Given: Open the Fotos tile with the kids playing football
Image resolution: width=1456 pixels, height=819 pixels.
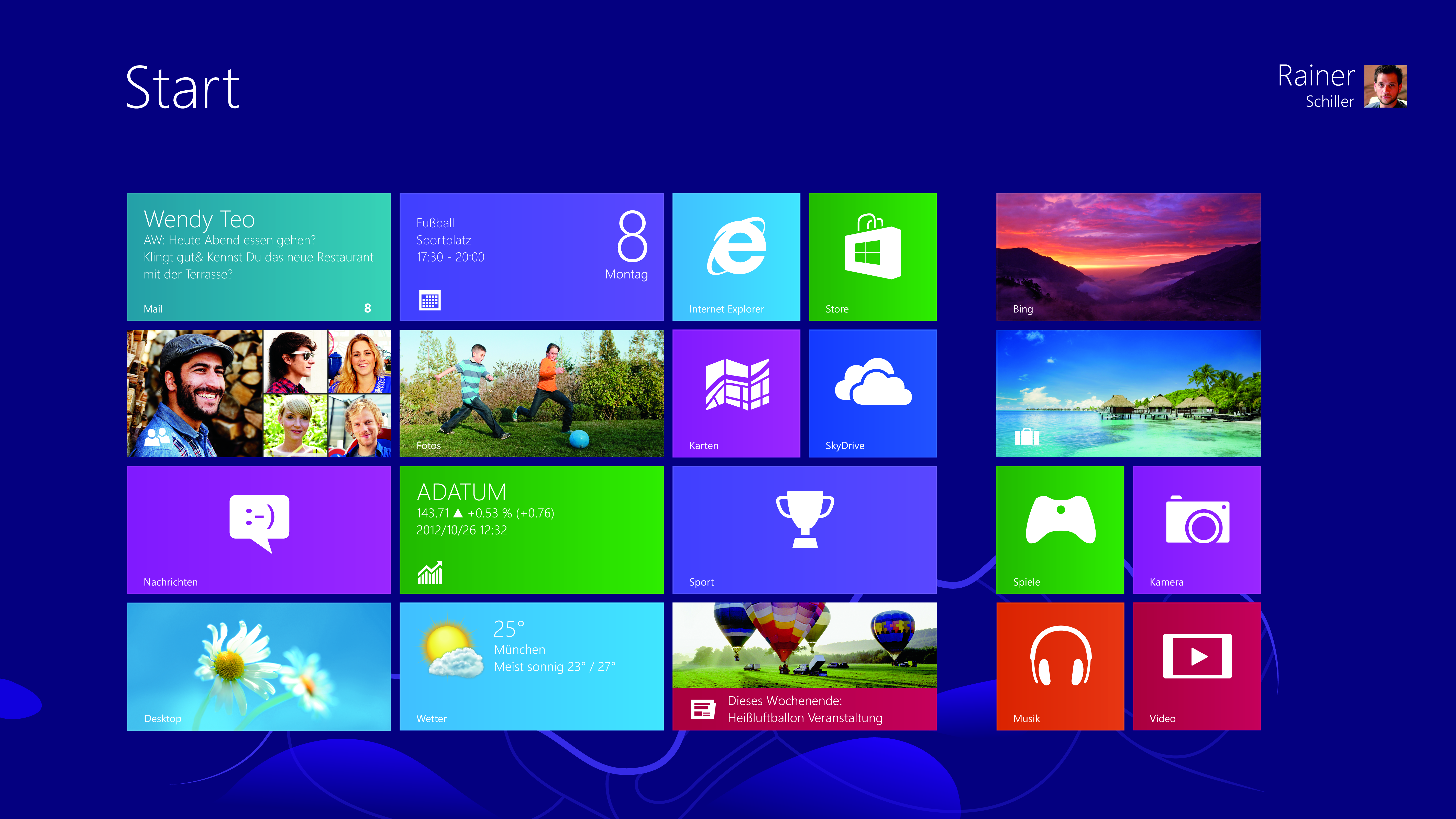Looking at the screenshot, I should tap(531, 394).
